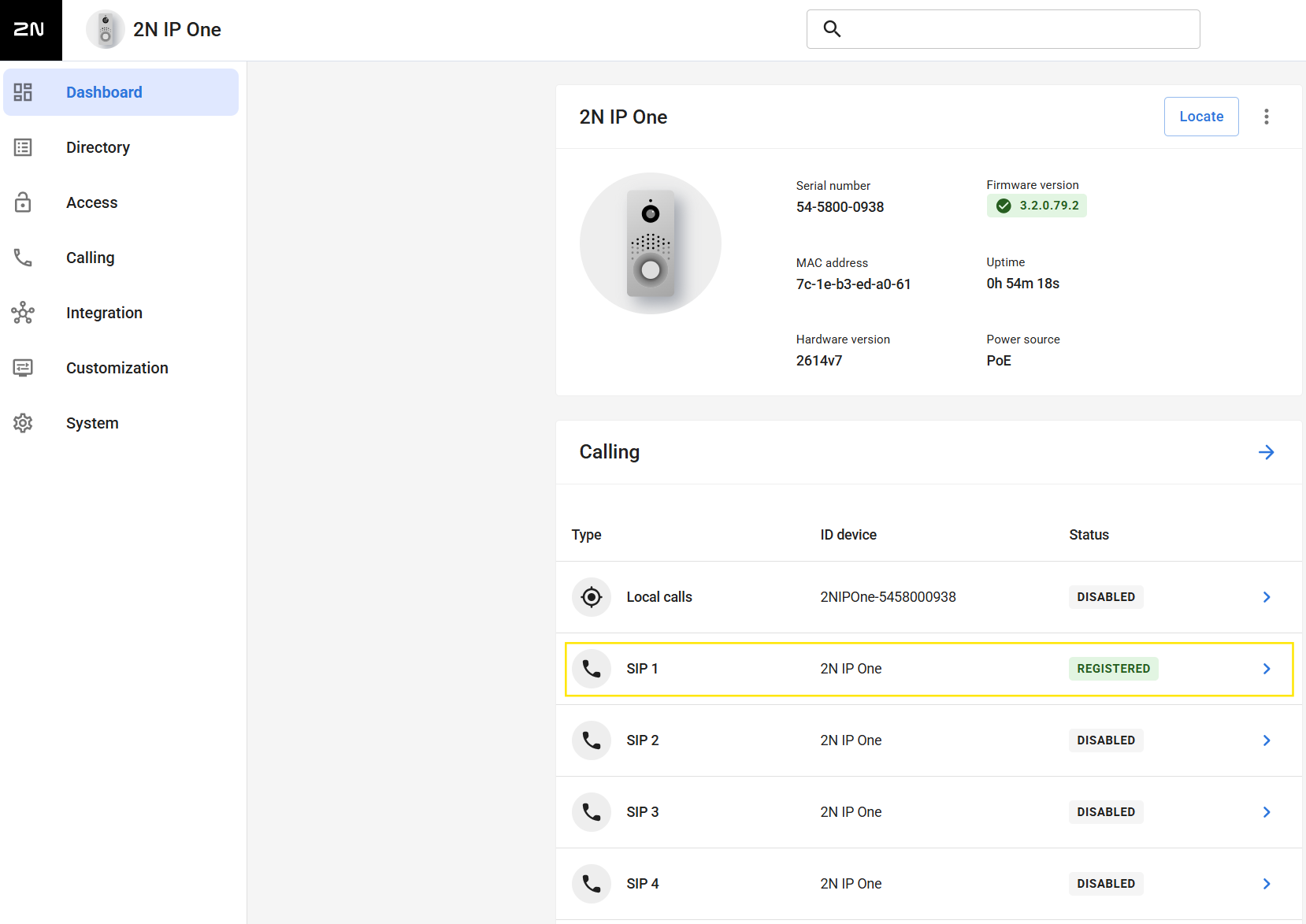Open the Access menu item
This screenshot has height=924, width=1306.
pyautogui.click(x=121, y=202)
